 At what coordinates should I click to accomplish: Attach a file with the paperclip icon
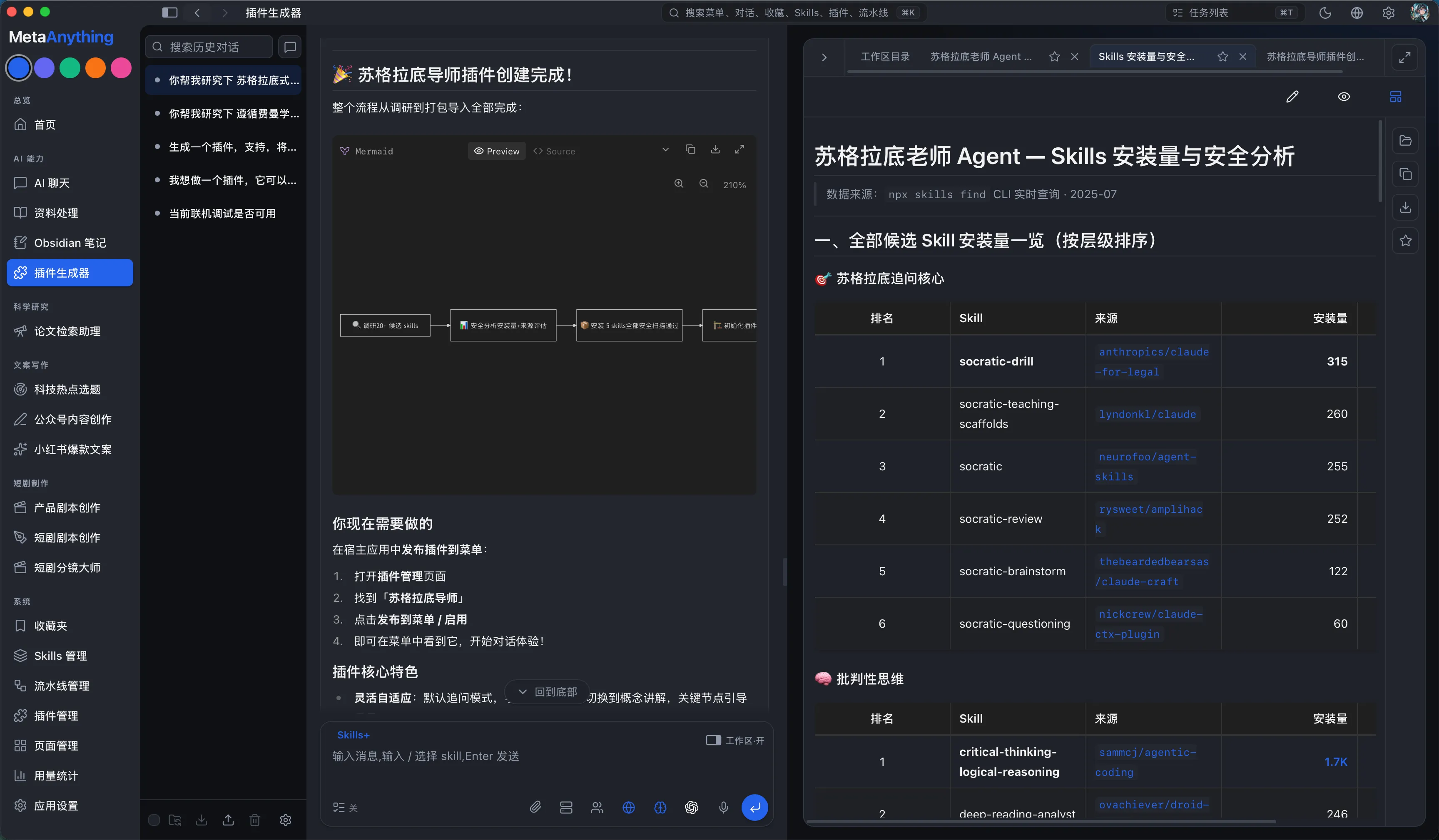pyautogui.click(x=535, y=807)
